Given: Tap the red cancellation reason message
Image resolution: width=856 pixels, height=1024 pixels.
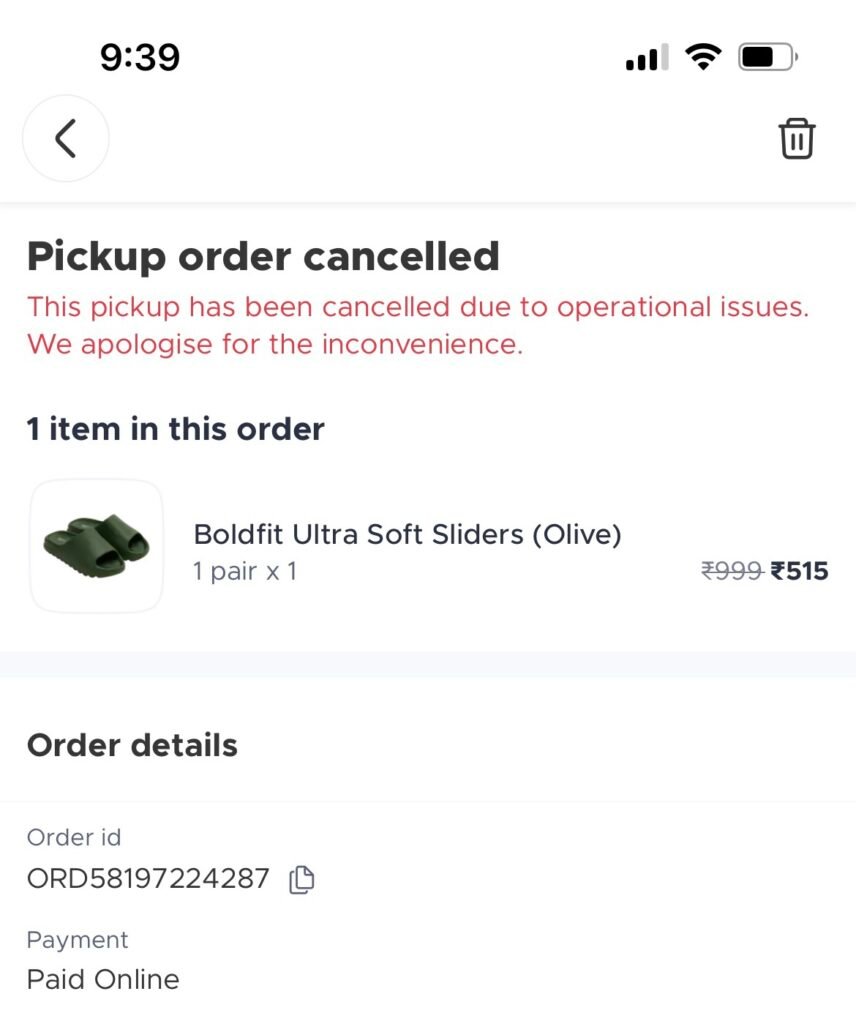Looking at the screenshot, I should 417,325.
